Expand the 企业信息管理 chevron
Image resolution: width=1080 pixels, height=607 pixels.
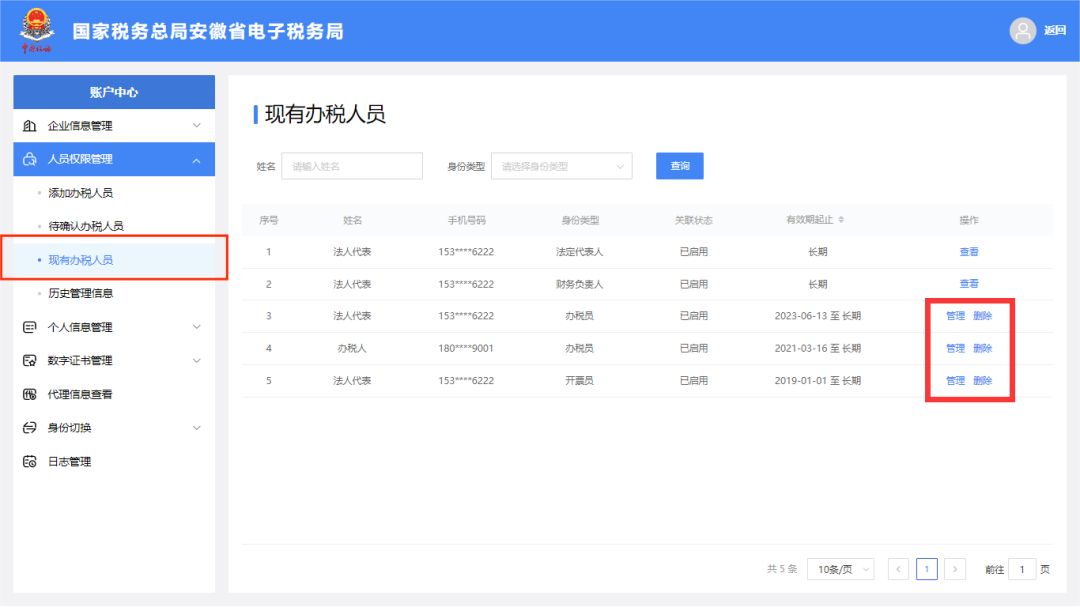196,125
